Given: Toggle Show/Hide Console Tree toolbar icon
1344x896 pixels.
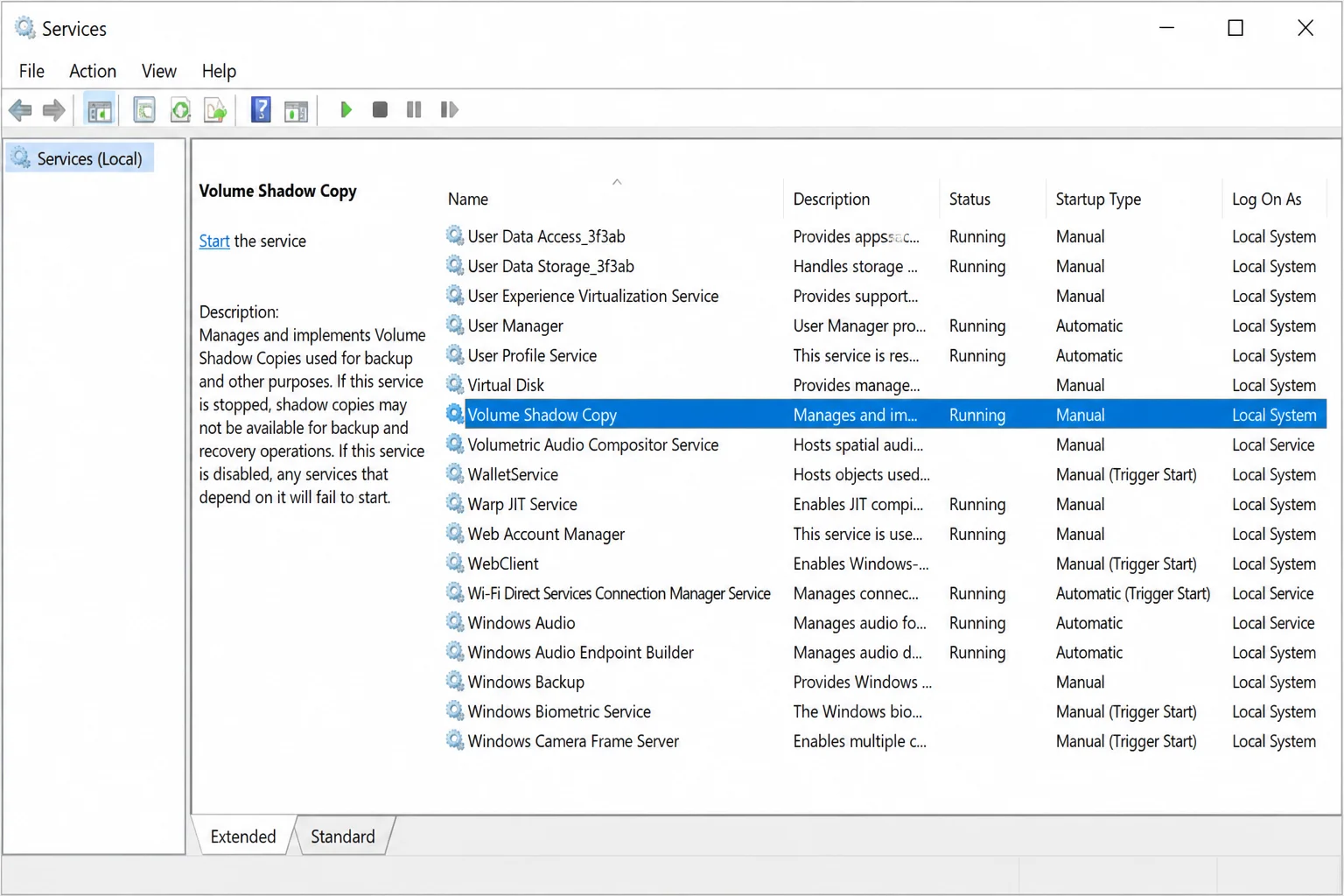Looking at the screenshot, I should 100,110.
